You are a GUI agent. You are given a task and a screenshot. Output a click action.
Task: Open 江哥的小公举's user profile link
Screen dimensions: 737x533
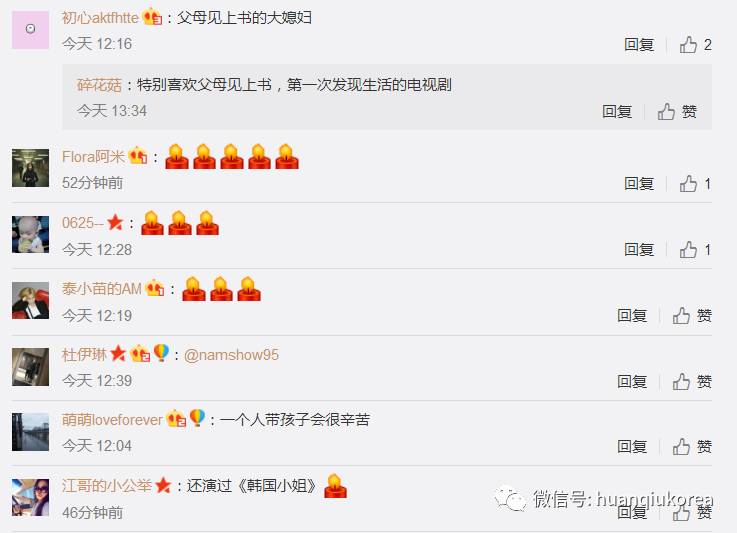point(107,486)
